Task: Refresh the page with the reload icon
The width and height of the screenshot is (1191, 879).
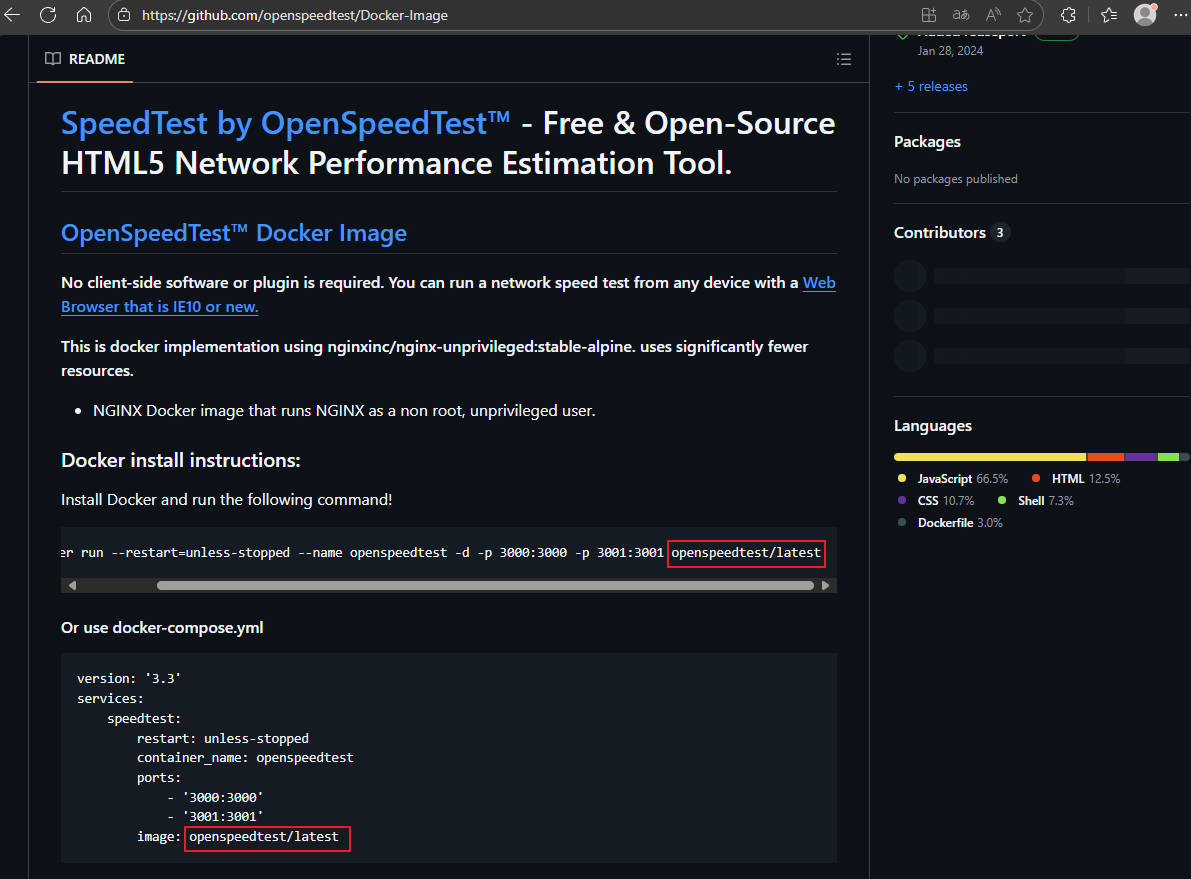Action: [x=48, y=15]
